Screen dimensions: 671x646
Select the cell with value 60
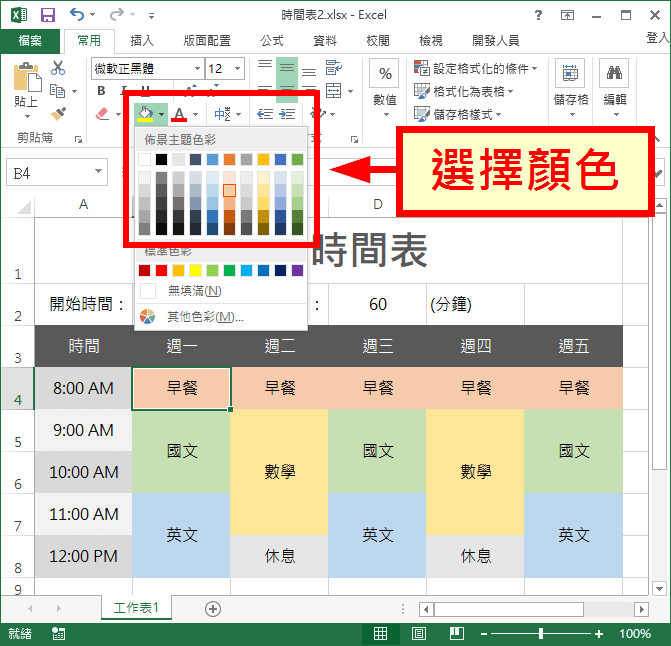point(377,305)
